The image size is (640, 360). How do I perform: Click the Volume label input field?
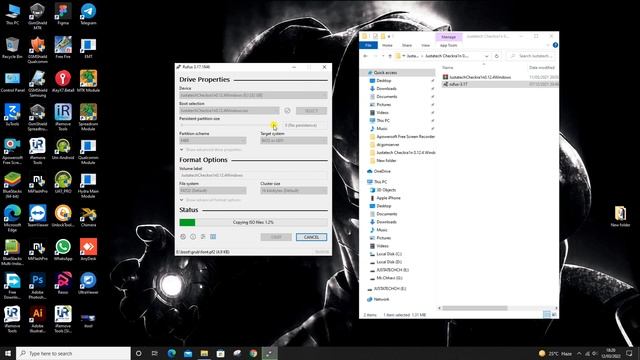pos(253,175)
